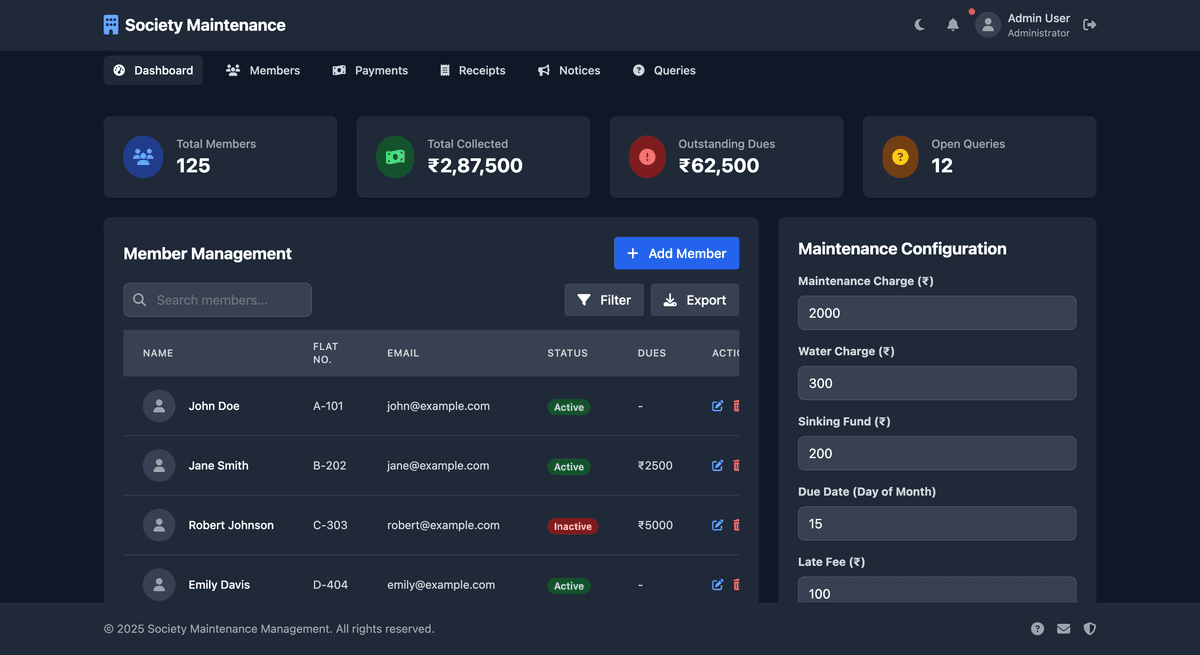Toggle dark mode with the moon icon

click(x=920, y=25)
